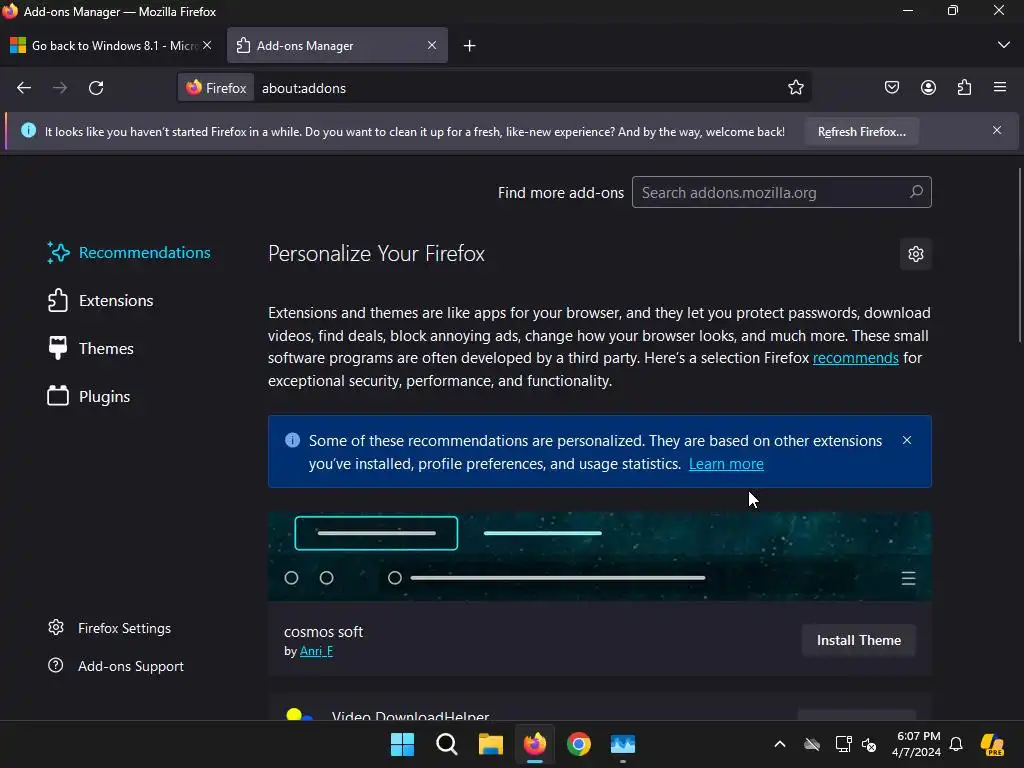
Task: Open the Firefox application hamburger menu
Action: click(1000, 88)
